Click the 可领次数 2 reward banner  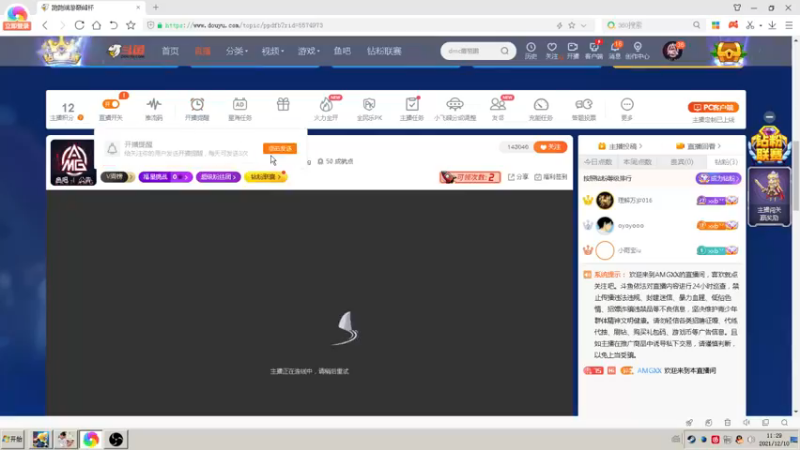470,177
